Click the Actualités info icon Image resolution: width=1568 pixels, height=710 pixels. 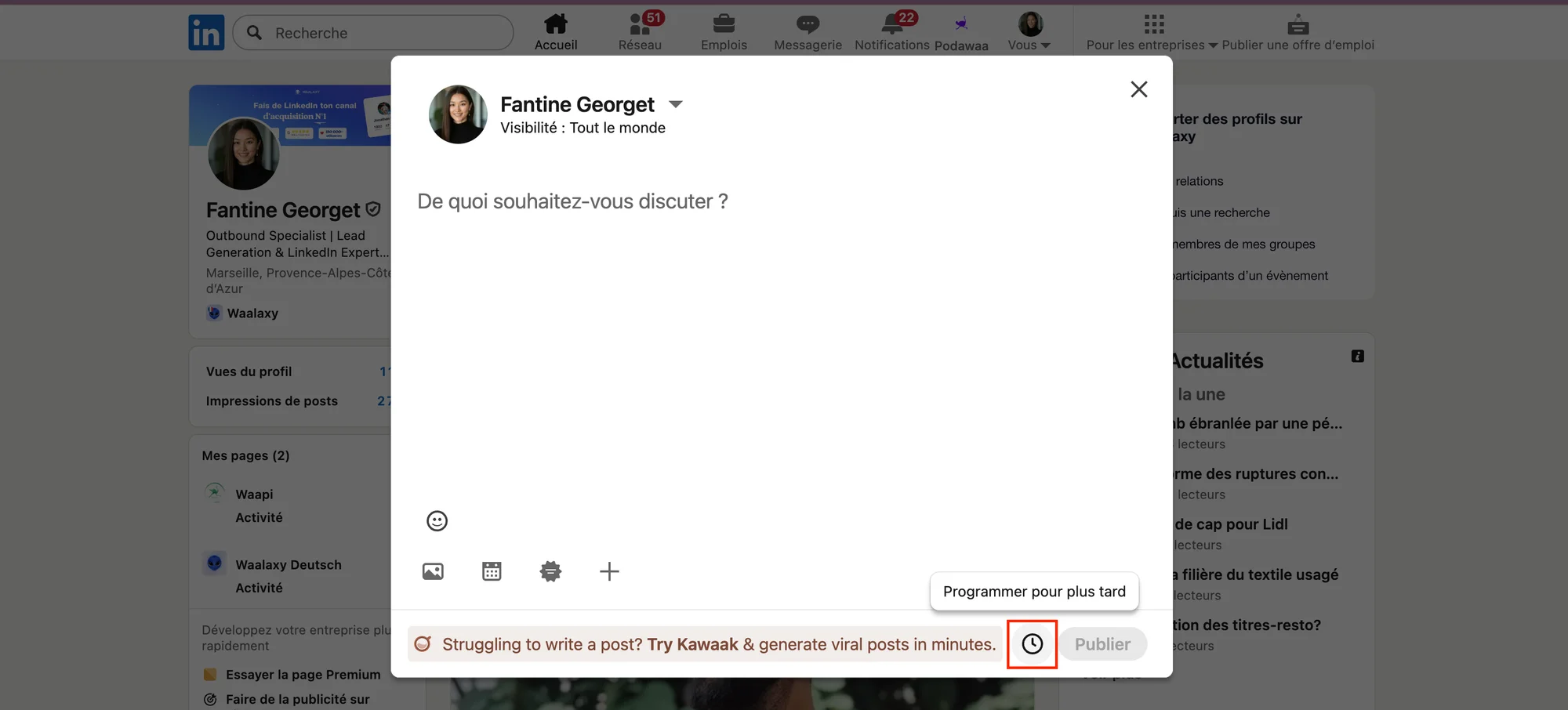pyautogui.click(x=1358, y=357)
